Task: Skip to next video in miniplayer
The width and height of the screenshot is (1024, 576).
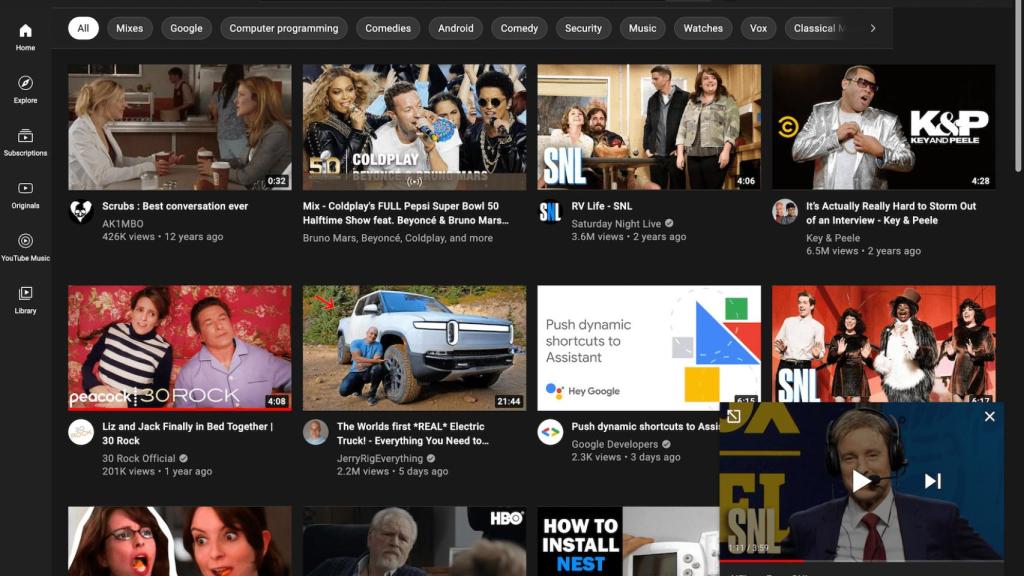Action: [932, 481]
